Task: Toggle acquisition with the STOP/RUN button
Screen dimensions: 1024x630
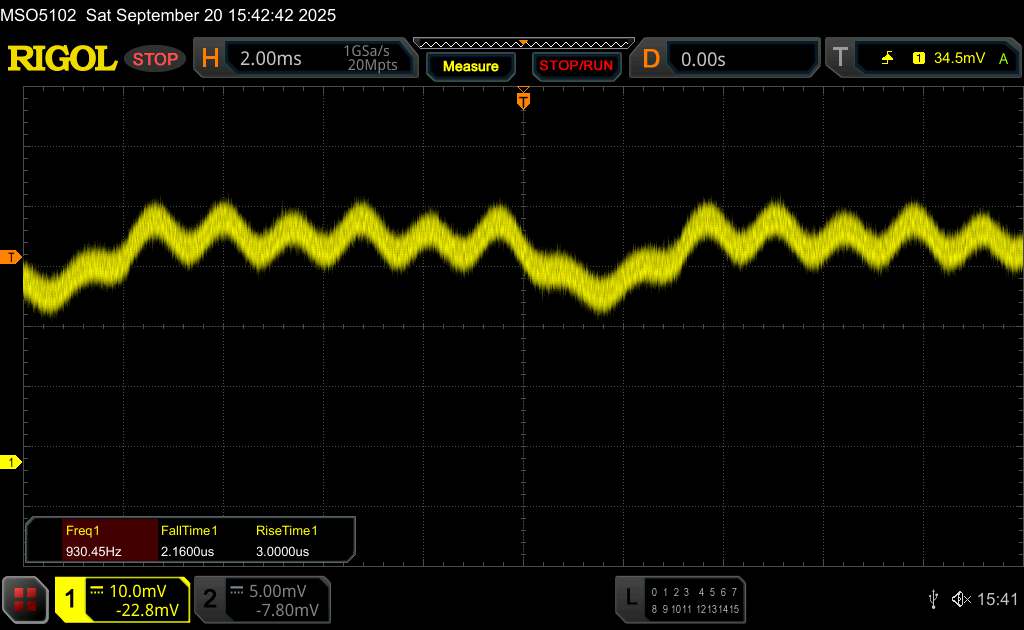Action: click(x=574, y=66)
